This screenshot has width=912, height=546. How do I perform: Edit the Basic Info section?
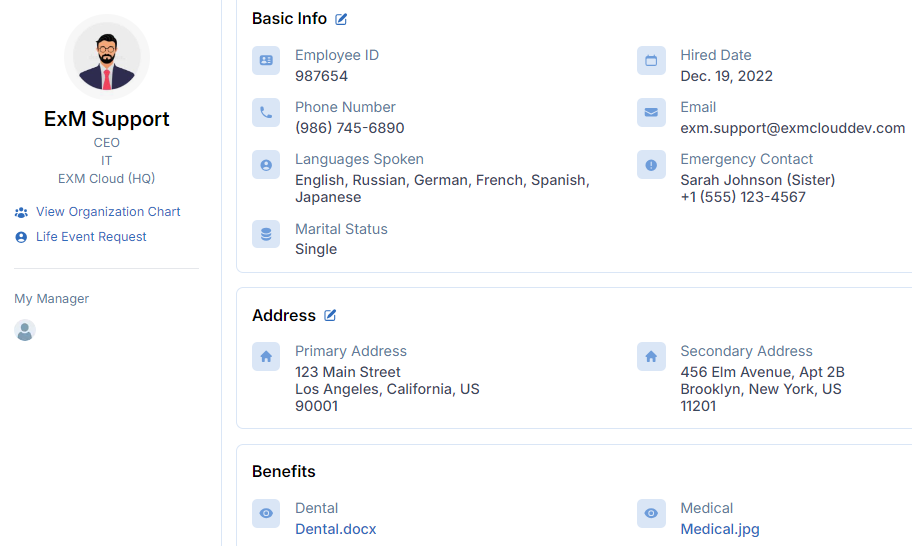pyautogui.click(x=342, y=19)
